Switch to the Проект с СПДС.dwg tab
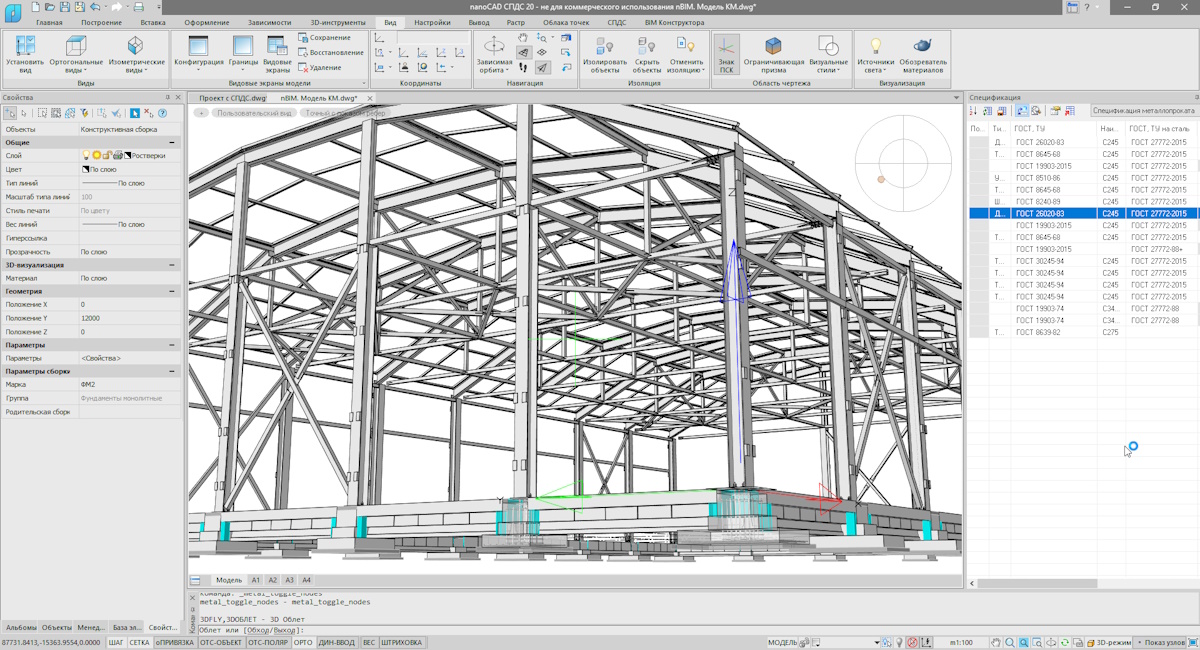Viewport: 1200px width, 650px height. click(232, 98)
